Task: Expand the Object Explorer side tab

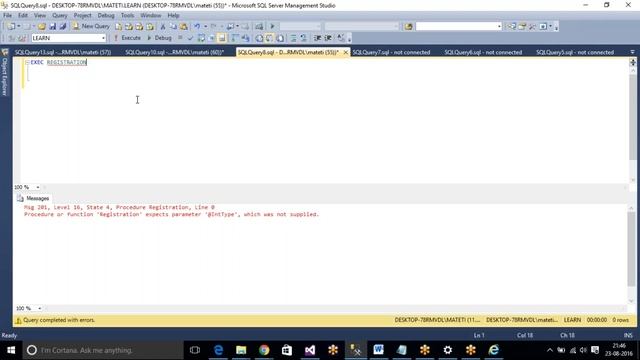Action: pos(5,73)
